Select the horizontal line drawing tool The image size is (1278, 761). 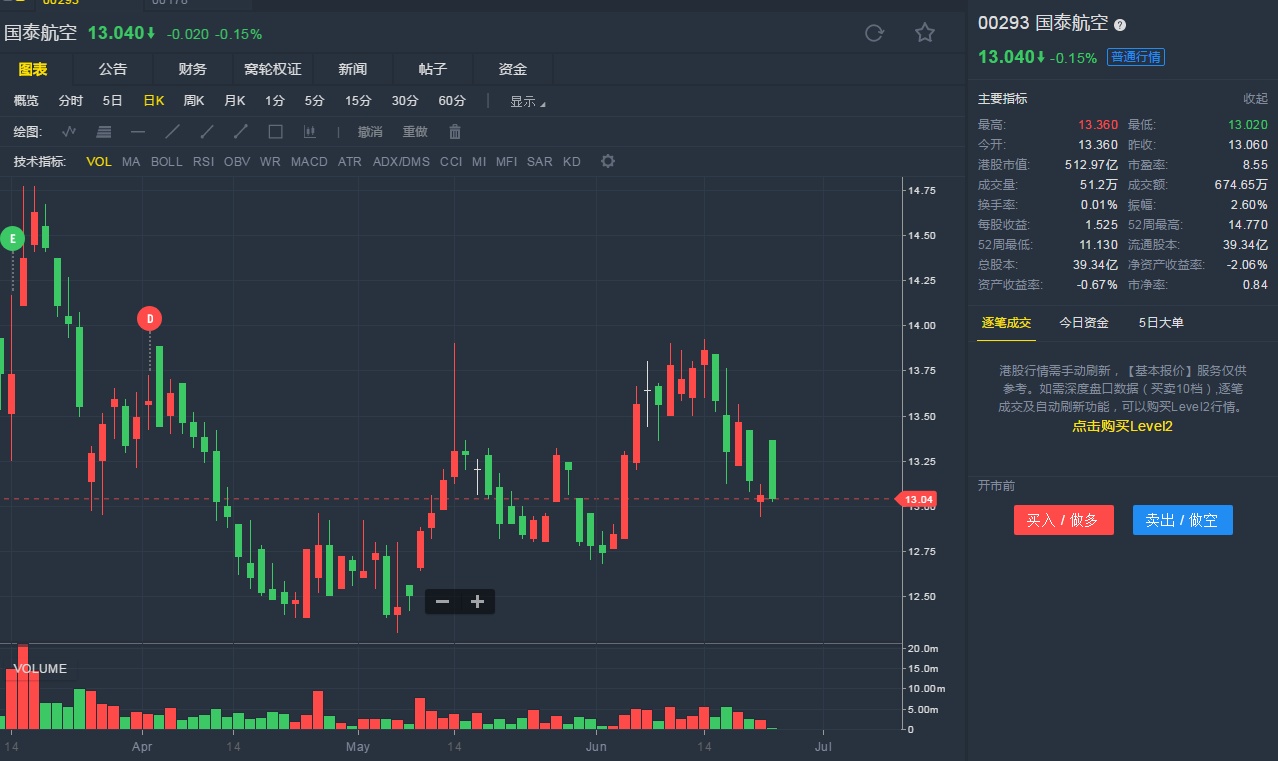click(x=138, y=131)
